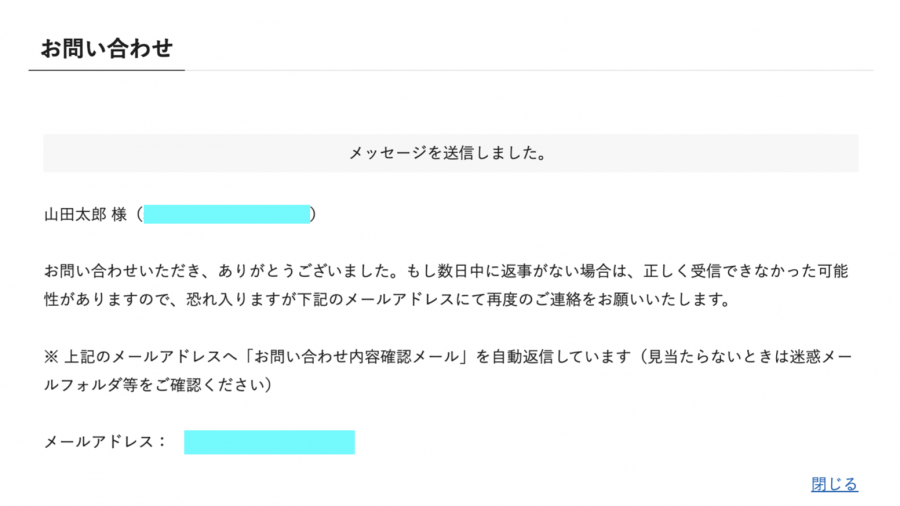Click the words 自動返信しています
The image size is (900, 506).
[x=560, y=357]
